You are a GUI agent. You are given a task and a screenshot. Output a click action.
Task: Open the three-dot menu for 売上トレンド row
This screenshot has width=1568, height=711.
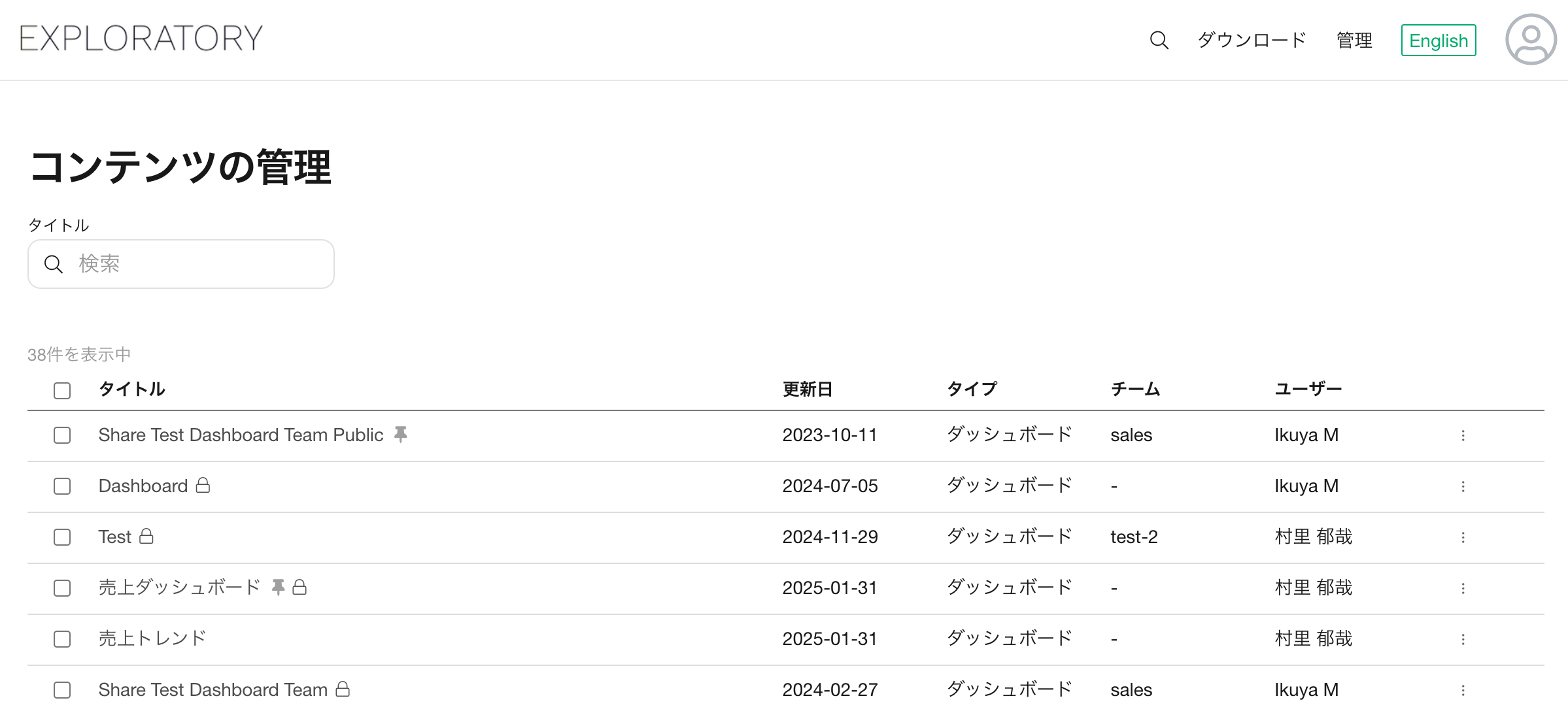(1463, 639)
